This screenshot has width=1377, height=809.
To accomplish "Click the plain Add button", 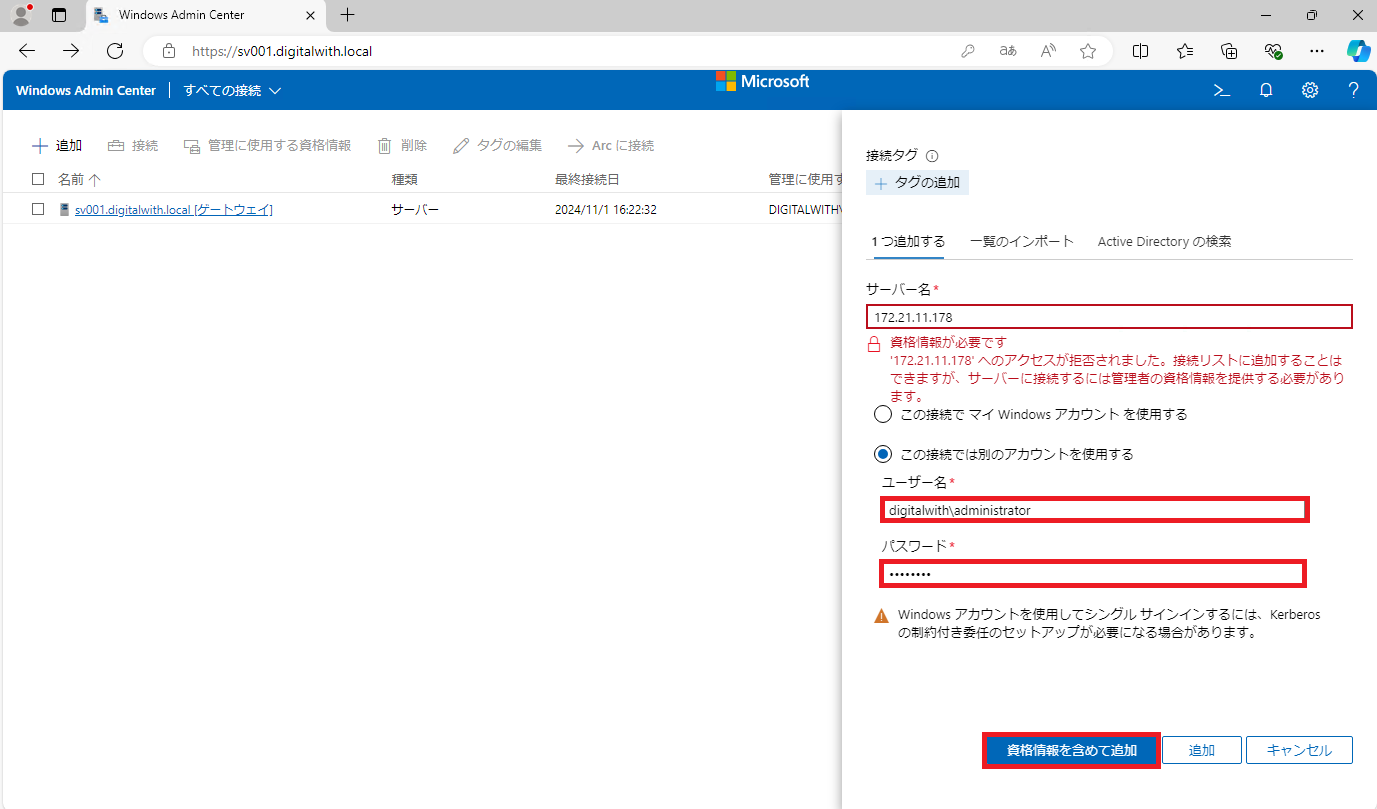I will coord(1202,750).
